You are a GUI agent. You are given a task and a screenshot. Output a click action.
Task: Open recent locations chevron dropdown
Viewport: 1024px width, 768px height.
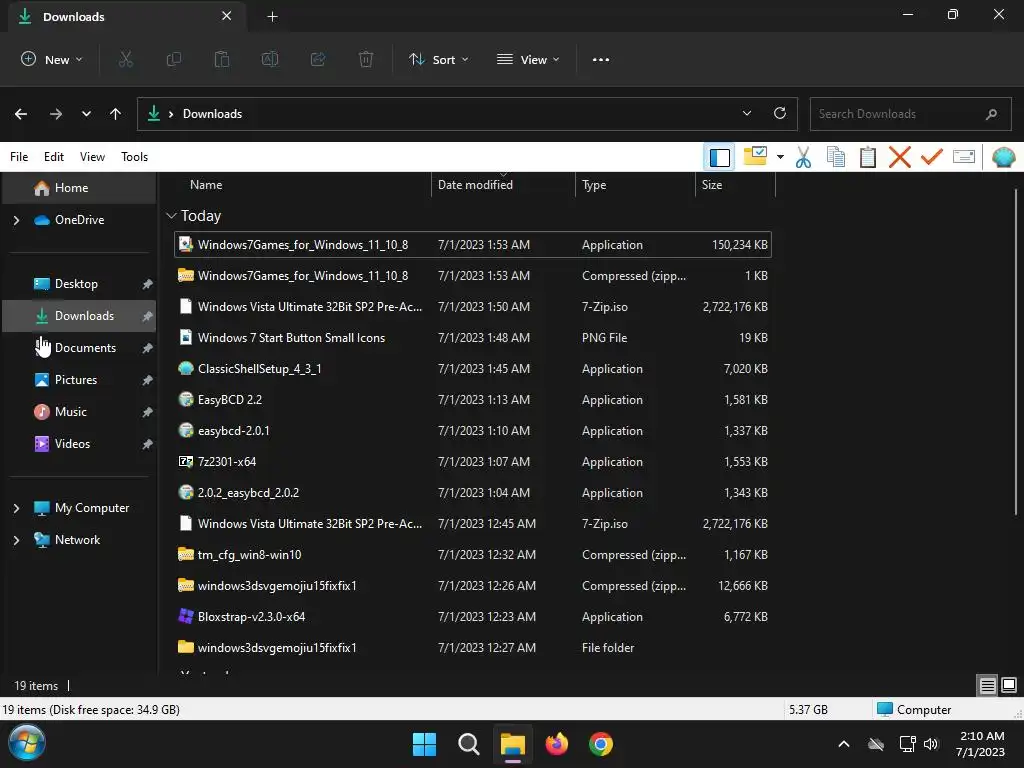[x=86, y=114]
